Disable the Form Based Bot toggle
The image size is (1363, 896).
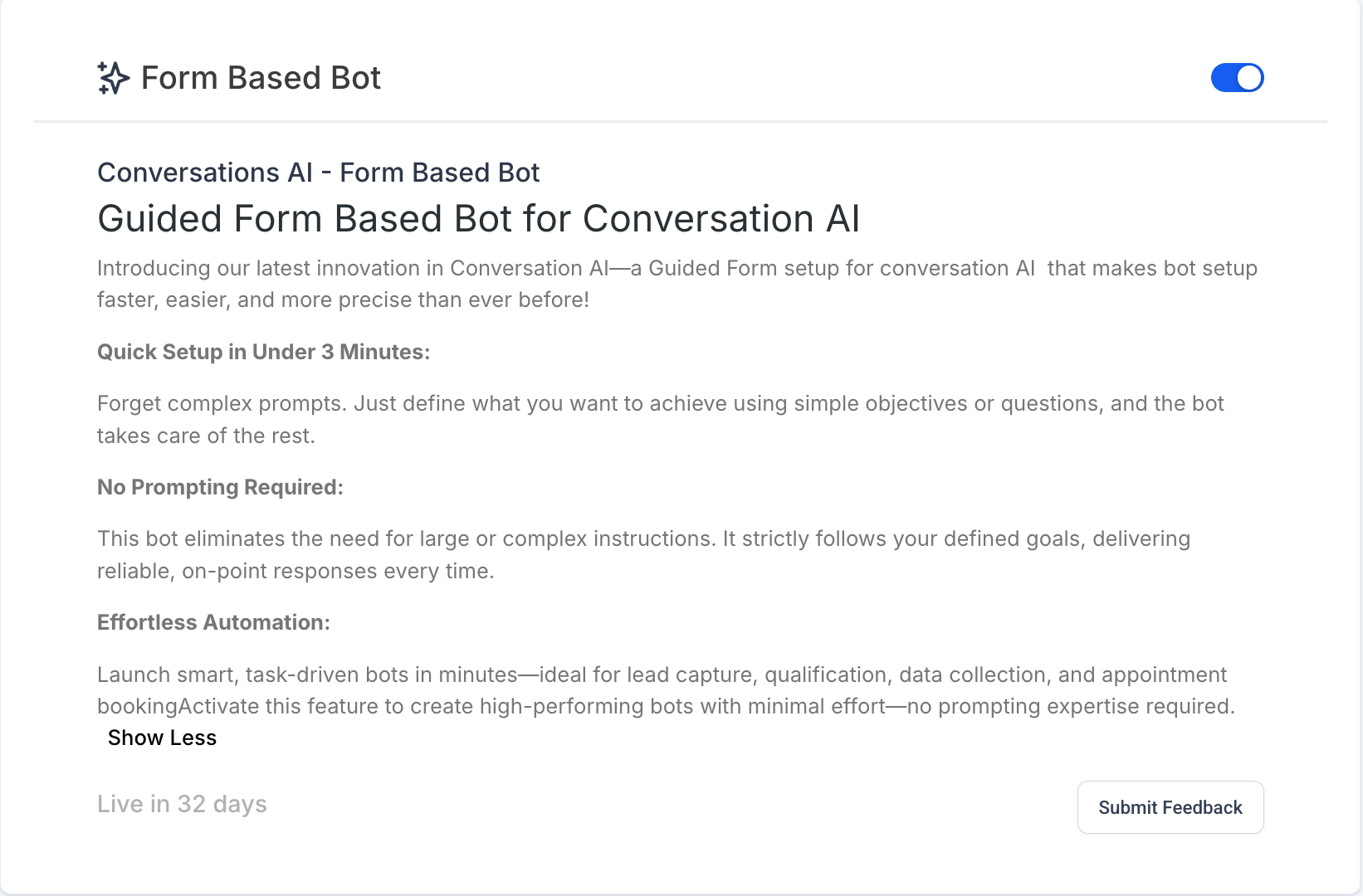1237,78
